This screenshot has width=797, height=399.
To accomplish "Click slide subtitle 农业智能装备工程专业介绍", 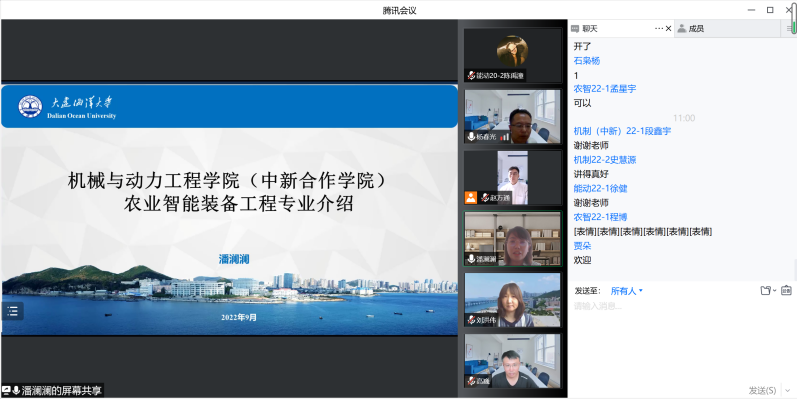I will click(238, 204).
